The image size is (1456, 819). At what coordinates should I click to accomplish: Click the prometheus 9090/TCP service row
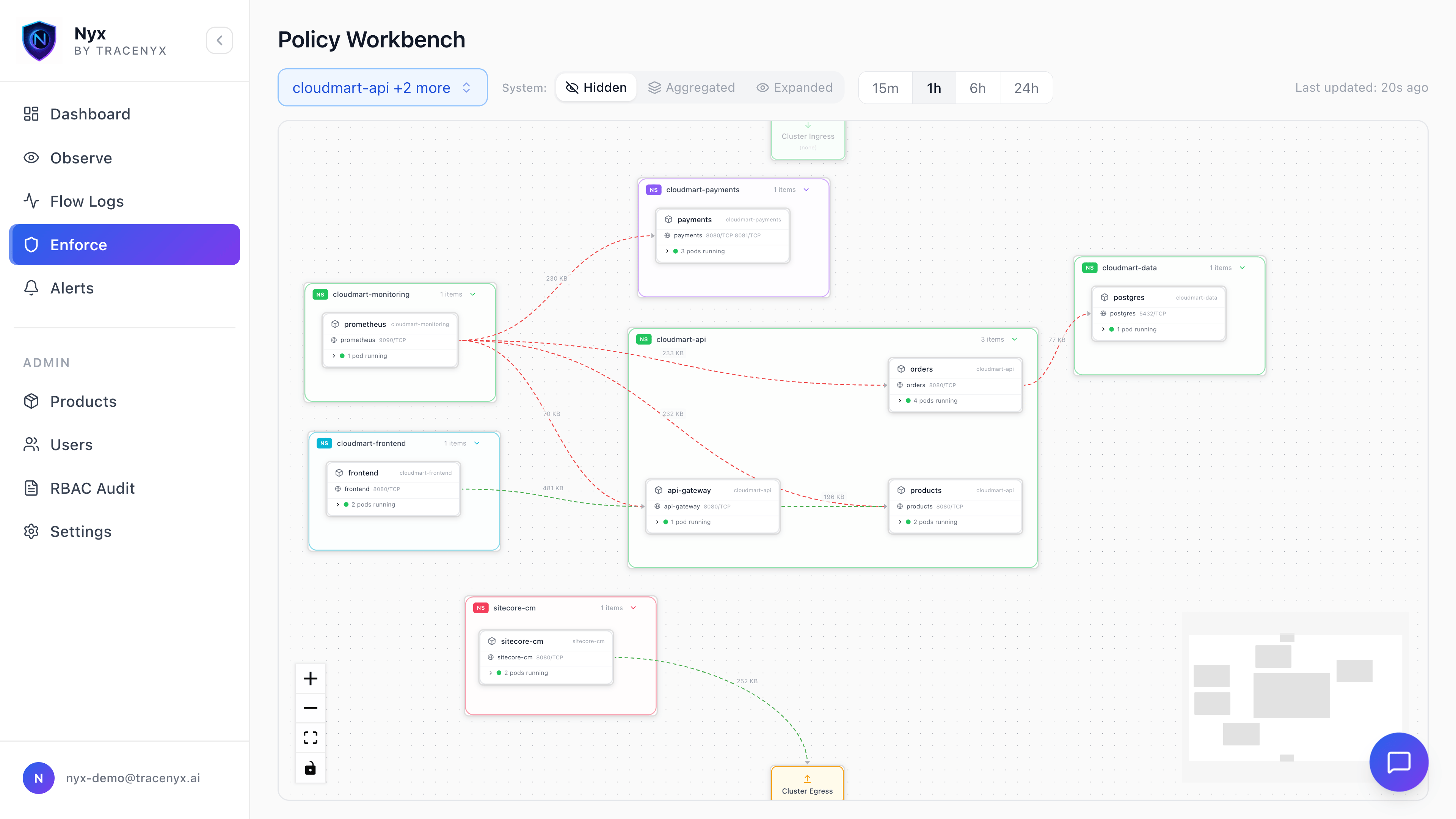[x=389, y=340]
